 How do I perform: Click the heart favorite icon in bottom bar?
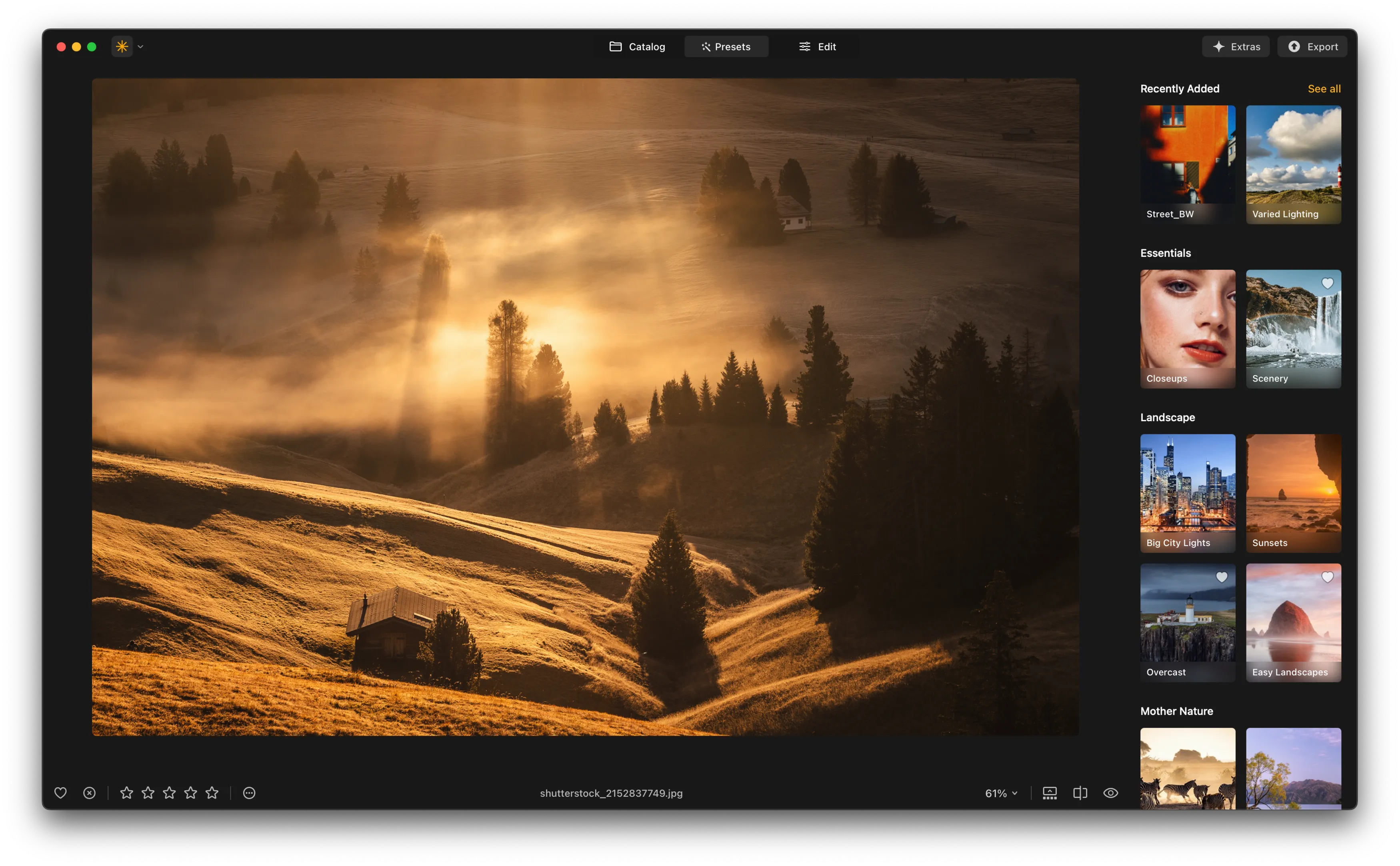[x=60, y=793]
